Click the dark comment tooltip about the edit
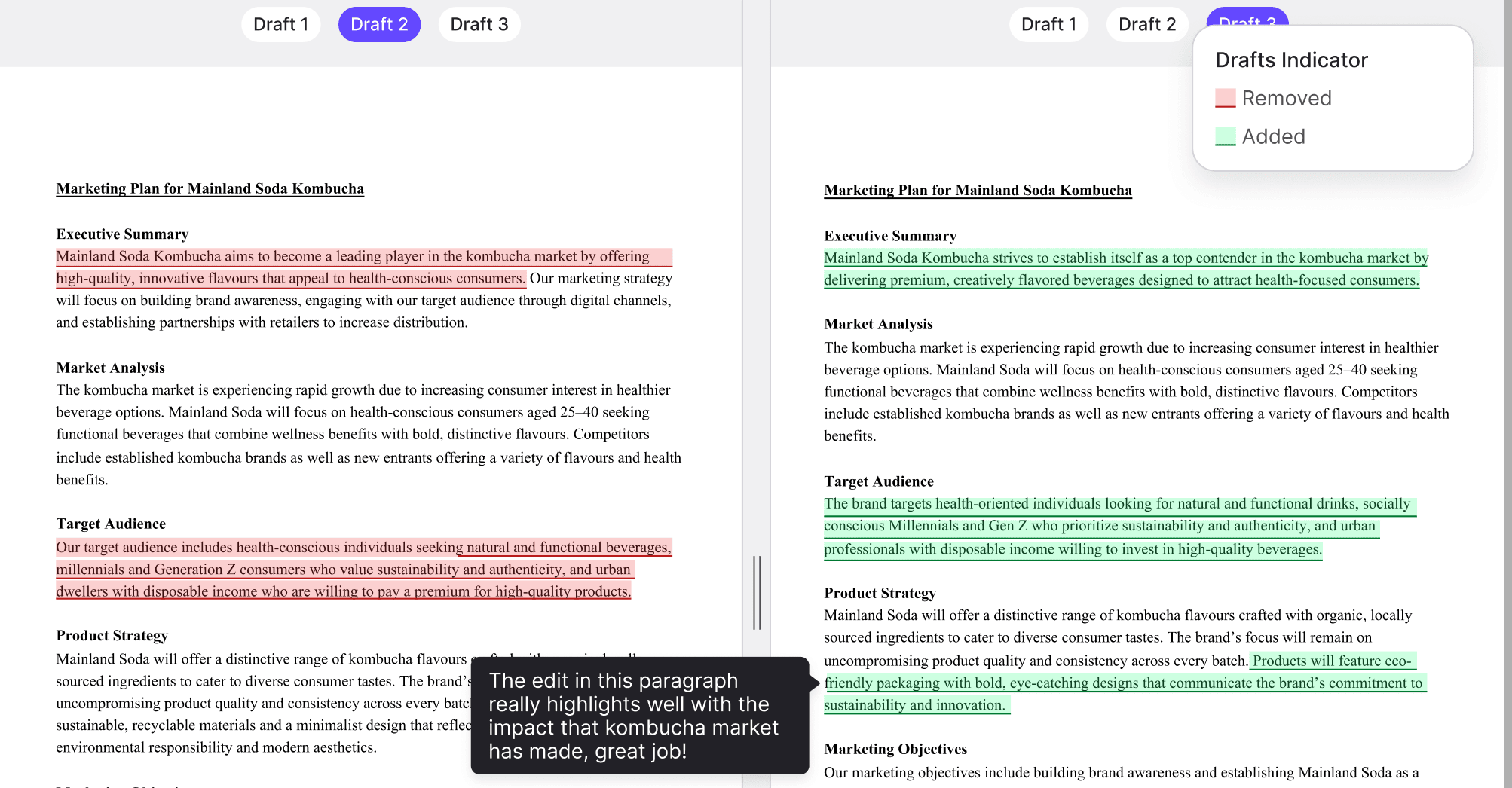 pyautogui.click(x=640, y=716)
